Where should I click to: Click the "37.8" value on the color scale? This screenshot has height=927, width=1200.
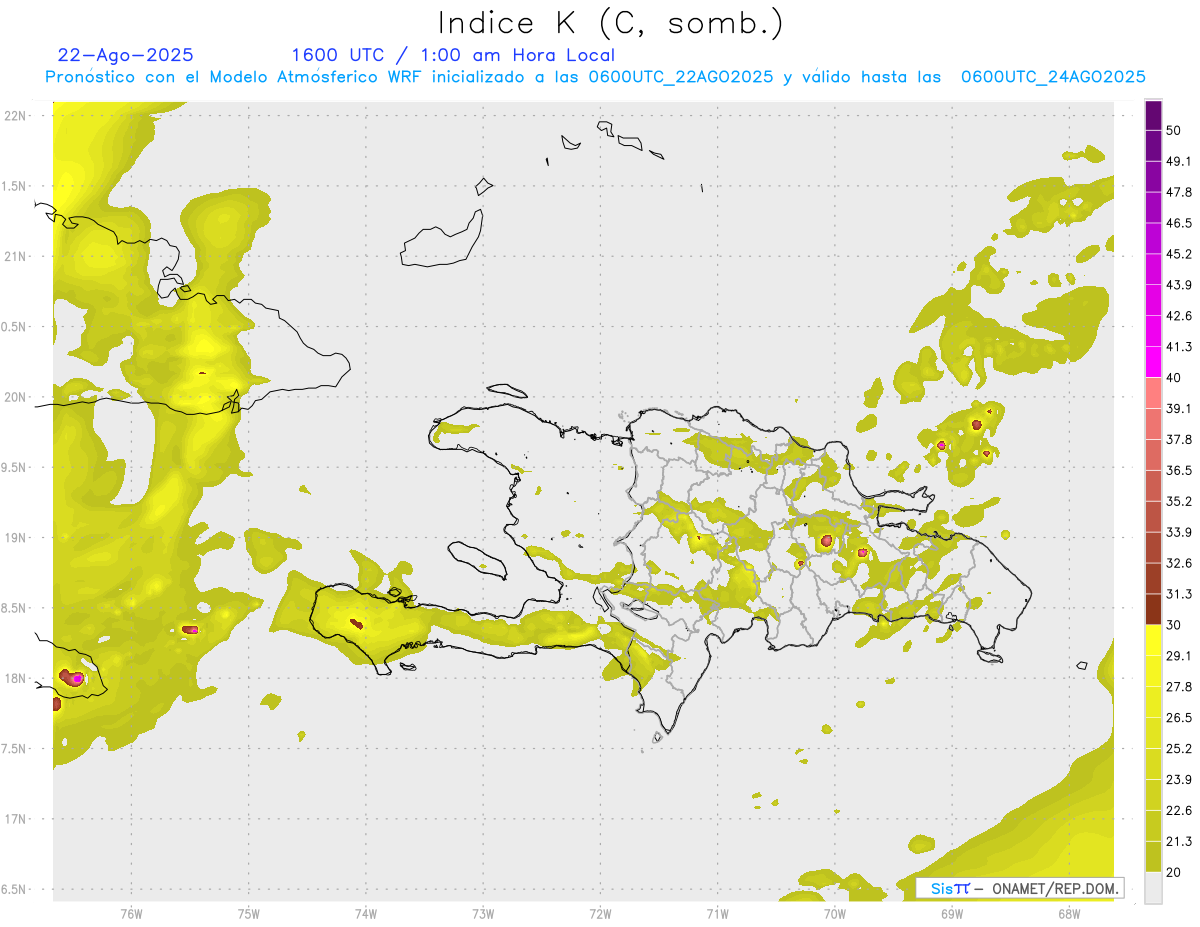tap(1179, 440)
